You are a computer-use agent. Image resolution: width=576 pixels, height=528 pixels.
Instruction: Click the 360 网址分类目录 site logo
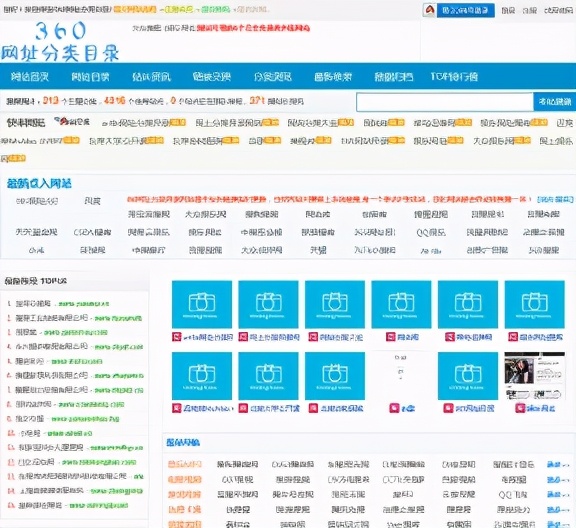[x=60, y=42]
